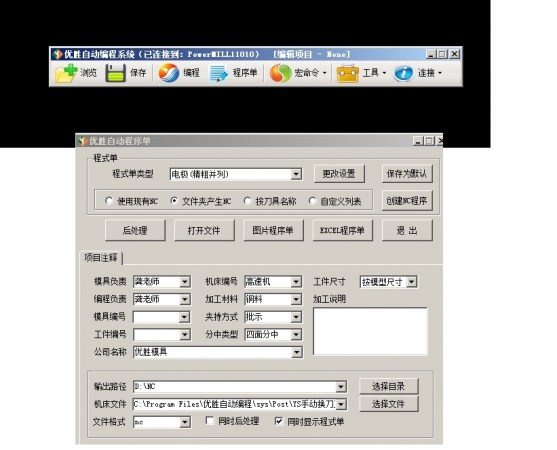
Task: Open the 连接 dropdown arrow
Action: (440, 73)
